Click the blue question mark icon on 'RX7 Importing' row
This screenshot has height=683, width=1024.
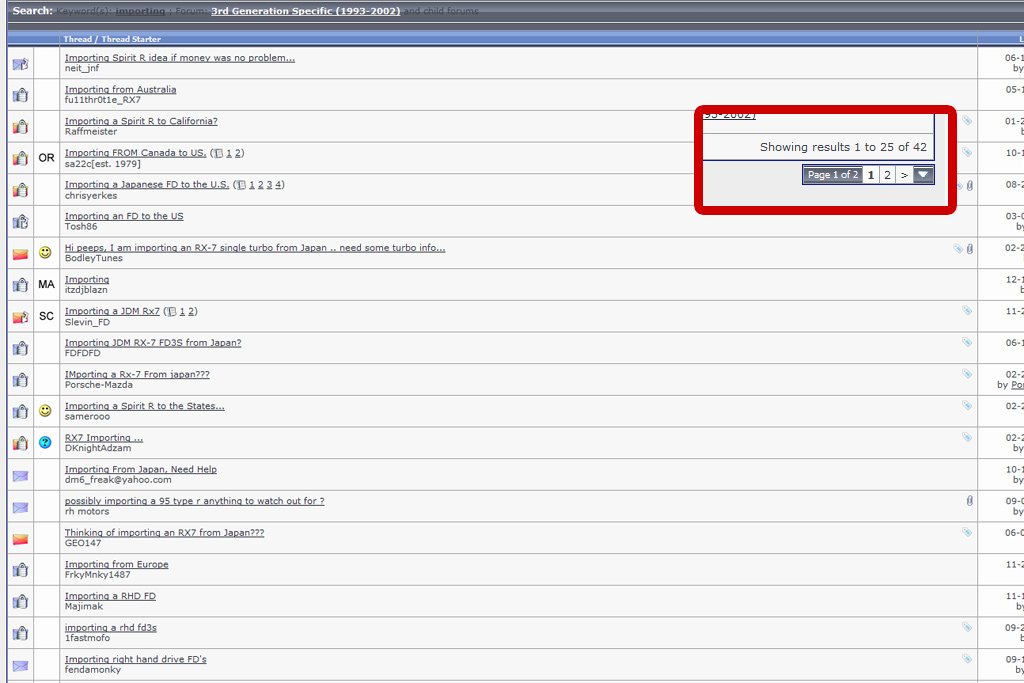click(45, 443)
